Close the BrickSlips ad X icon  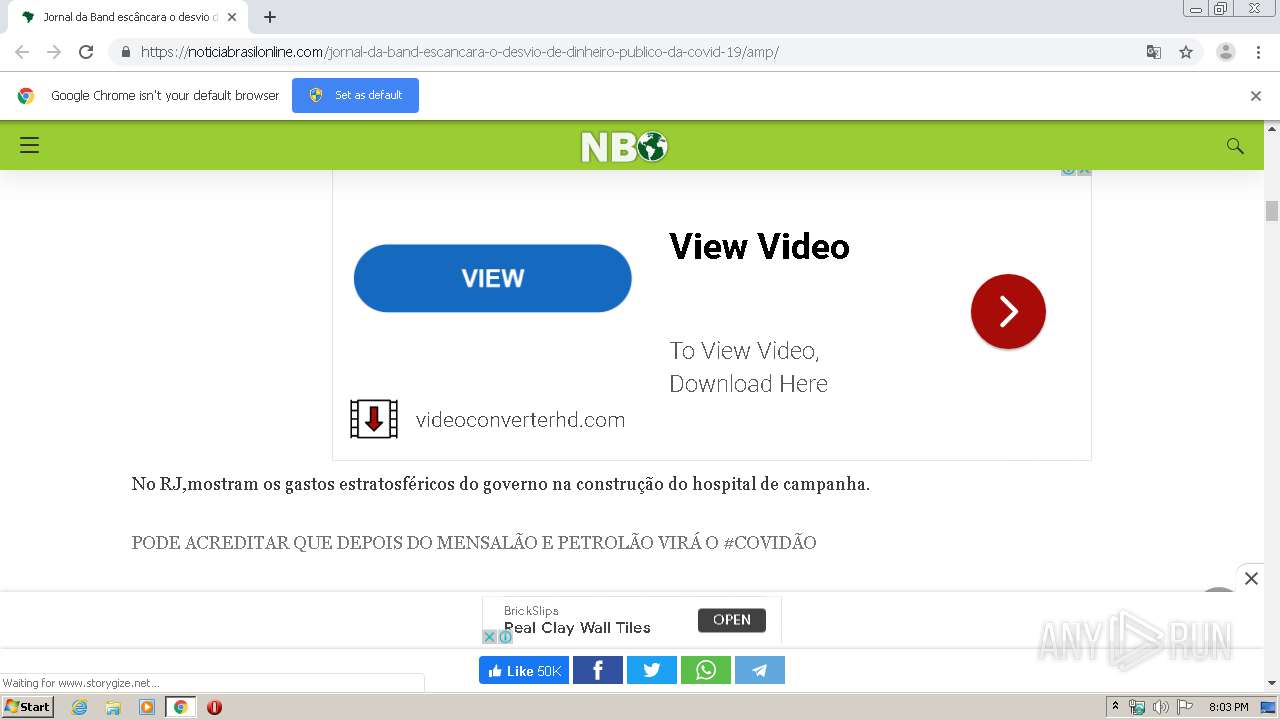pos(490,637)
